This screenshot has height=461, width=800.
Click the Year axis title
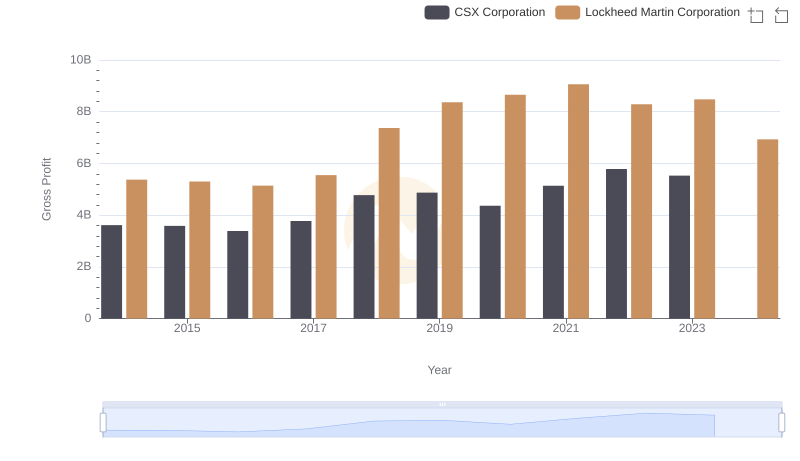[x=439, y=370]
